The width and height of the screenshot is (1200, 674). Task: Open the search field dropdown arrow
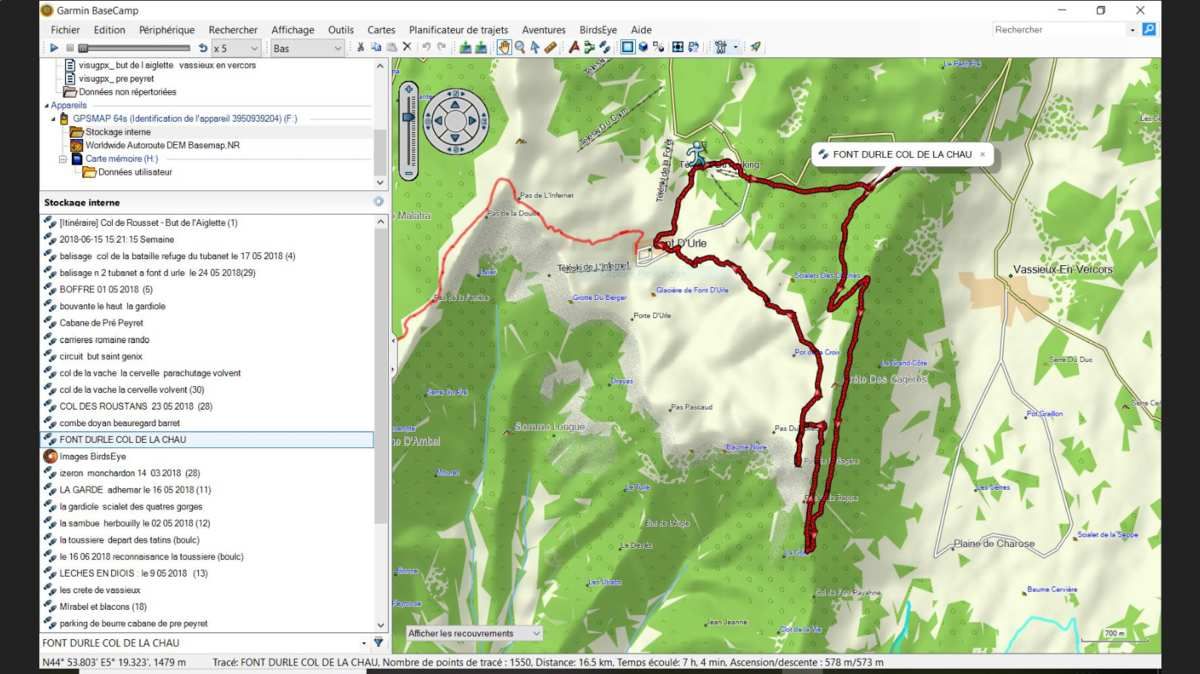1133,30
